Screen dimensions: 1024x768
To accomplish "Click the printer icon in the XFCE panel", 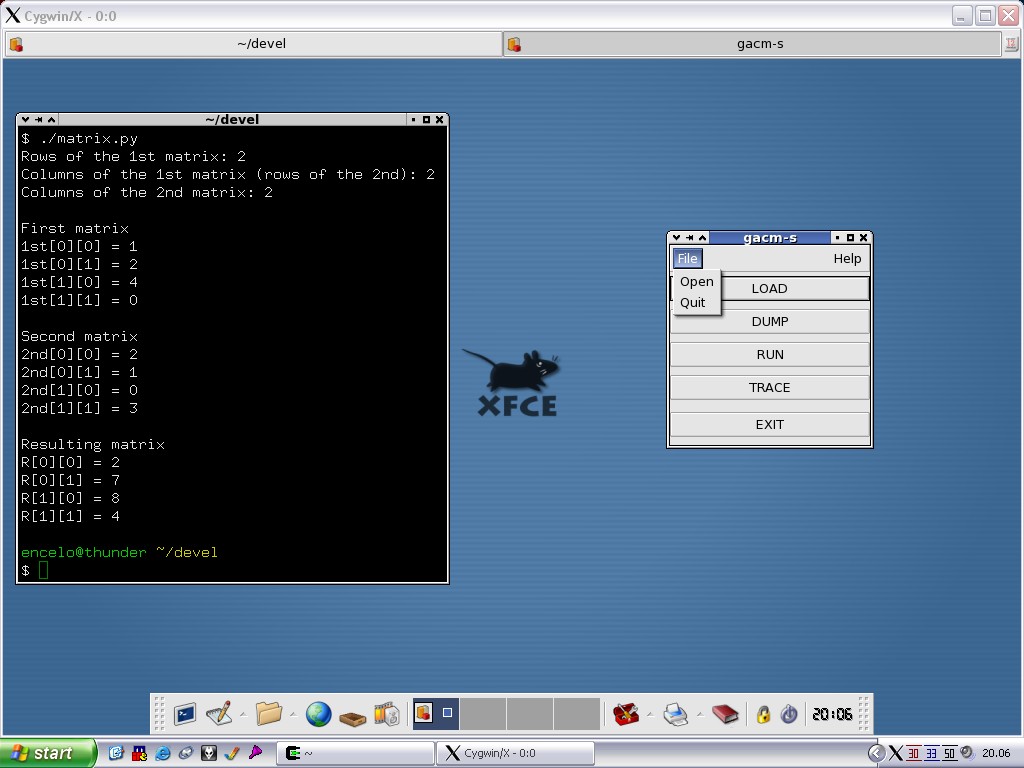I will (675, 714).
